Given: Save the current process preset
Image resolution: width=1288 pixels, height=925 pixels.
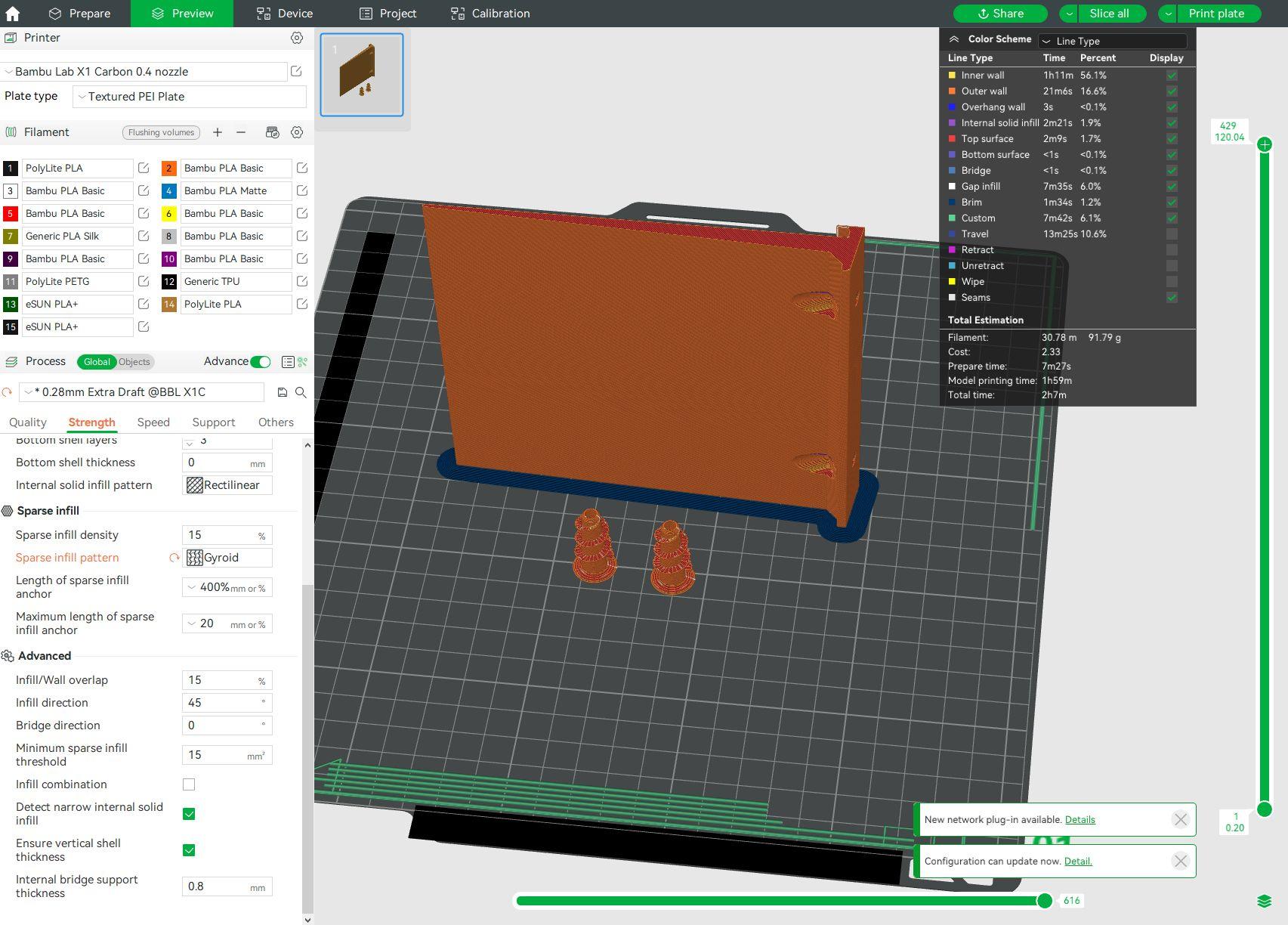Looking at the screenshot, I should [x=282, y=392].
